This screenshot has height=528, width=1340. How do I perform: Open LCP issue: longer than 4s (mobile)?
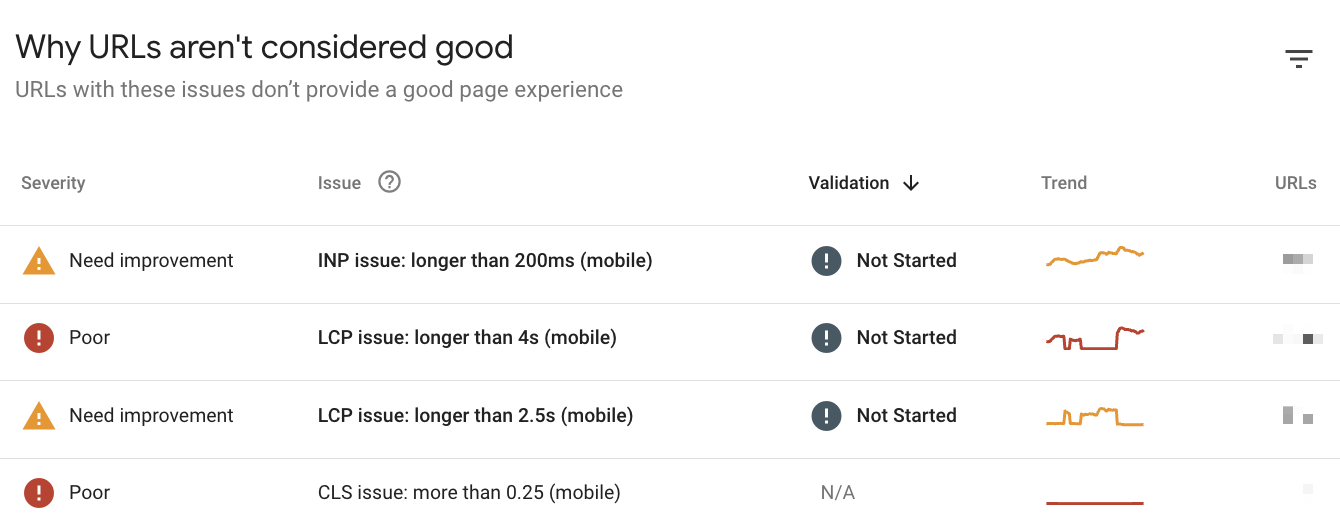tap(467, 338)
